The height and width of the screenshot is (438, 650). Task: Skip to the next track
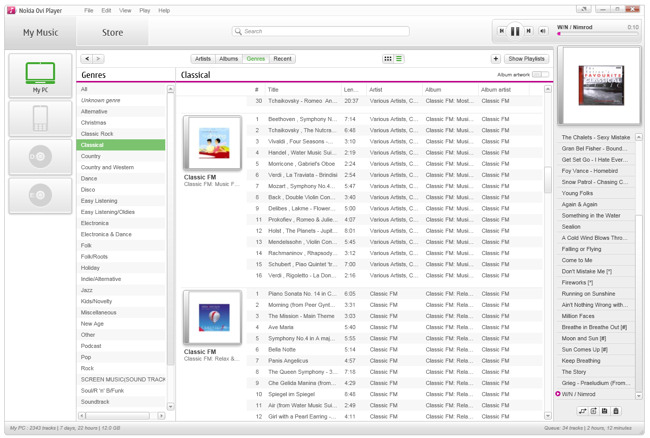[529, 32]
